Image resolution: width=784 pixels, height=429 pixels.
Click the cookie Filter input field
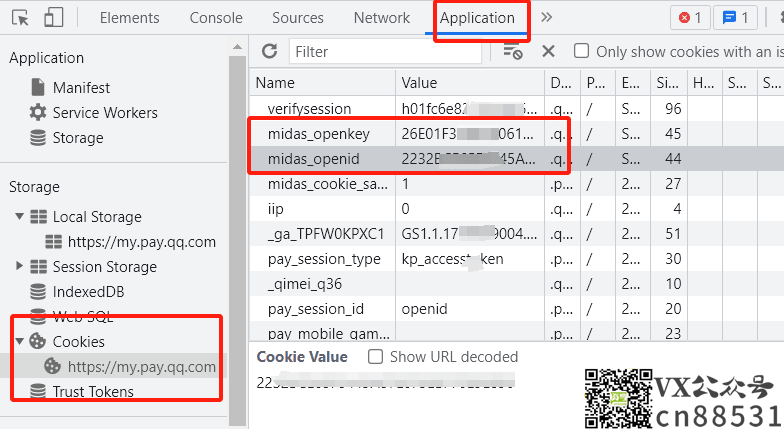pos(388,51)
